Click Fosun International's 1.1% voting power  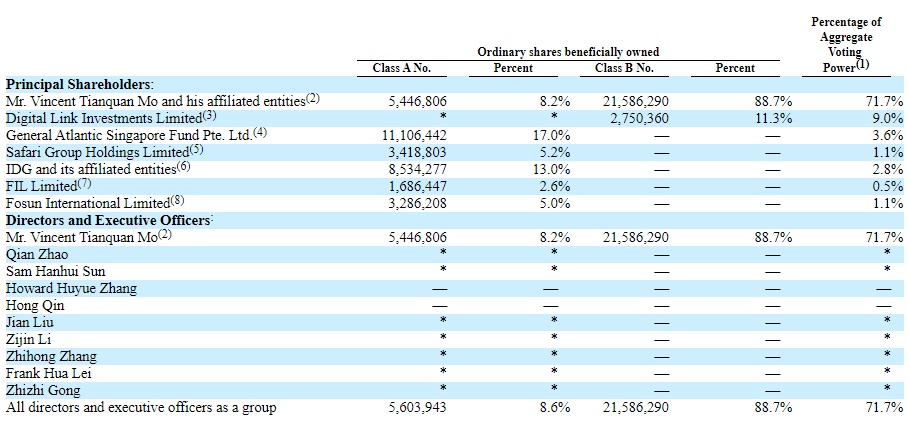point(890,204)
